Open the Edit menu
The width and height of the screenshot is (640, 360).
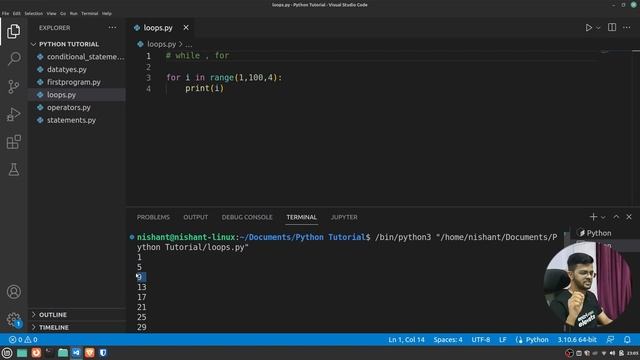[x=16, y=13]
